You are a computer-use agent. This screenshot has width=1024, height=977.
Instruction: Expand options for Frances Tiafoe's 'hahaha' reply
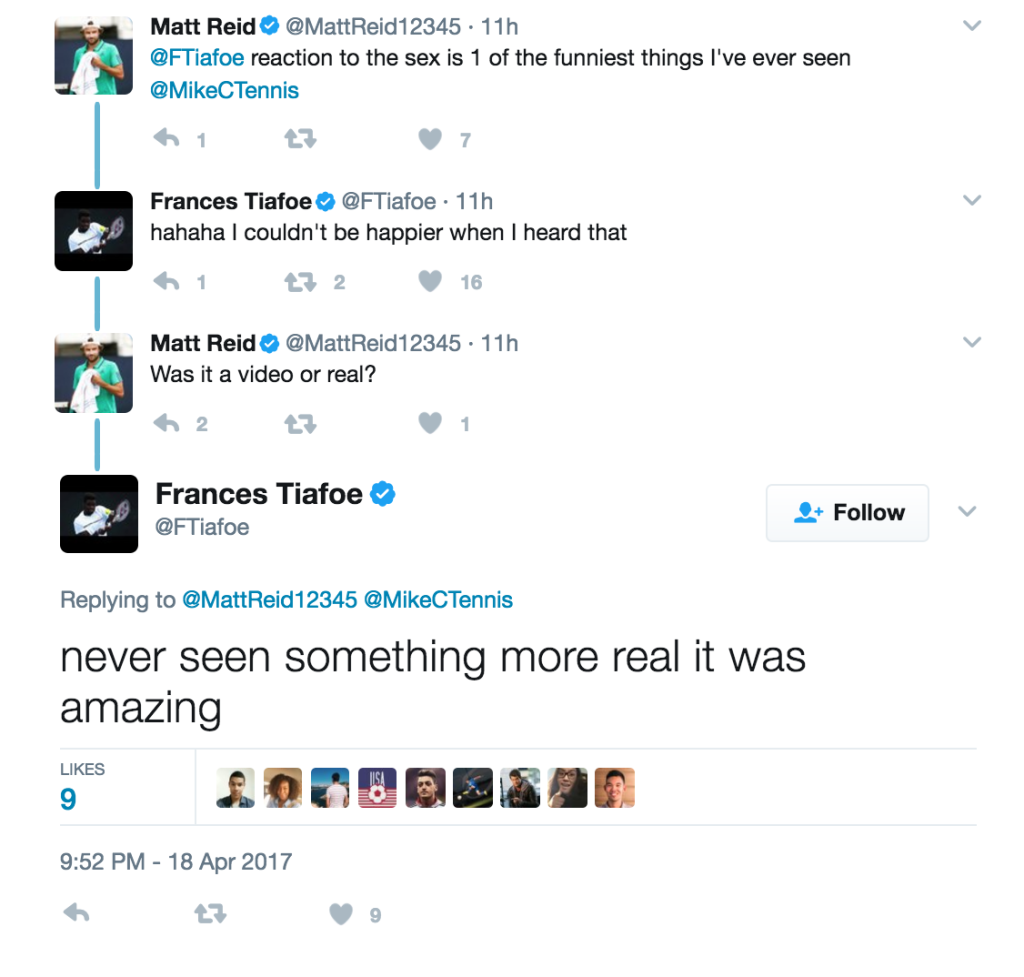pyautogui.click(x=971, y=200)
